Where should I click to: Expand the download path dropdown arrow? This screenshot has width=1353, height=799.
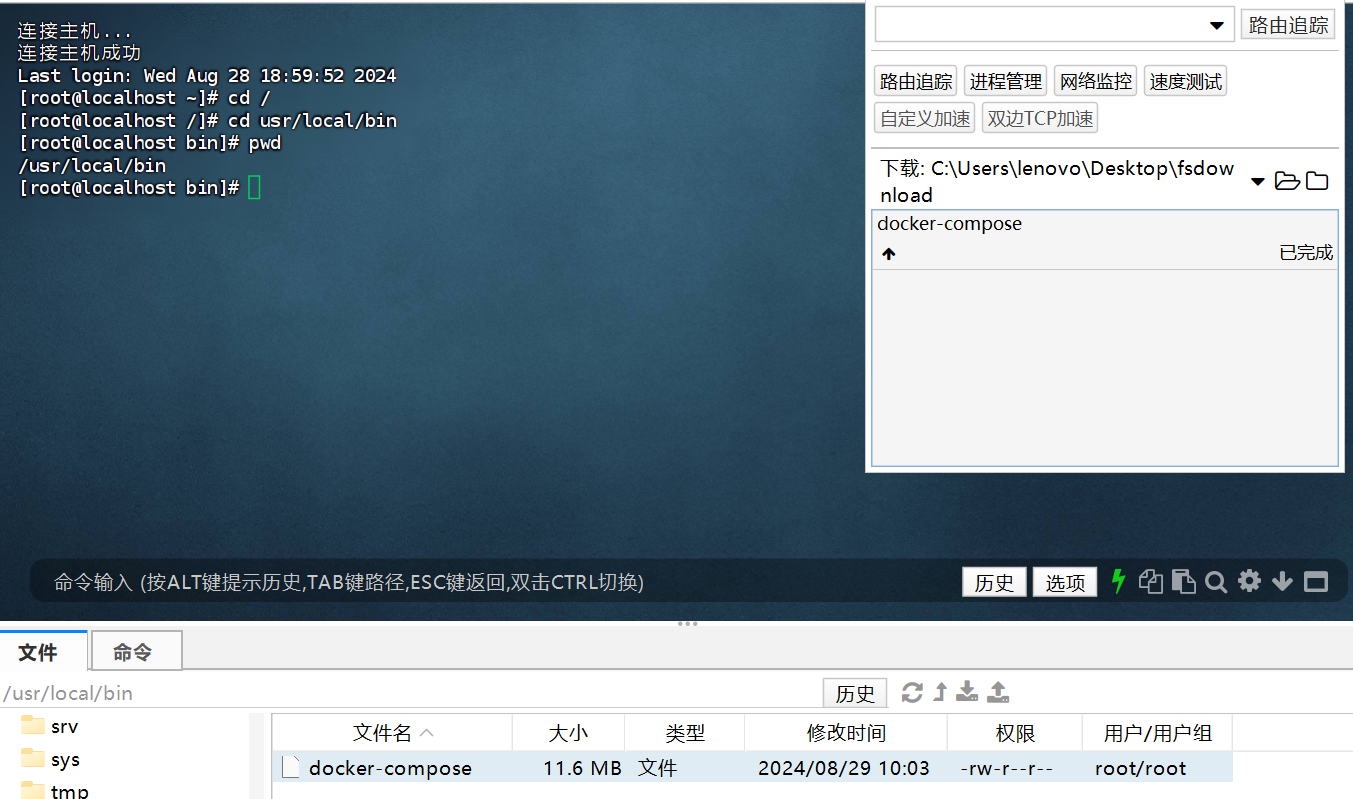click(x=1258, y=181)
